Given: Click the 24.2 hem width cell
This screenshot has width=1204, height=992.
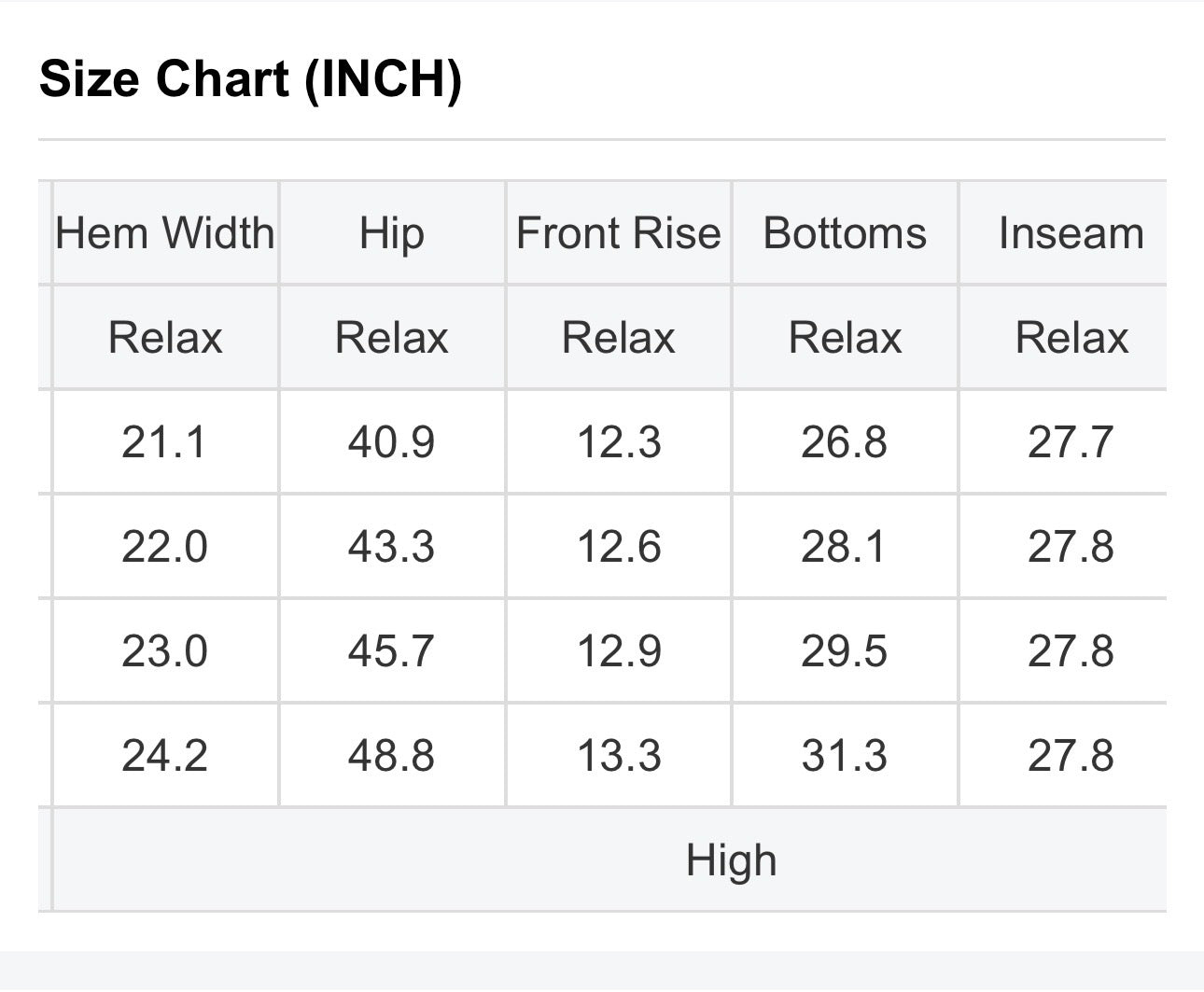Looking at the screenshot, I should tap(165, 756).
